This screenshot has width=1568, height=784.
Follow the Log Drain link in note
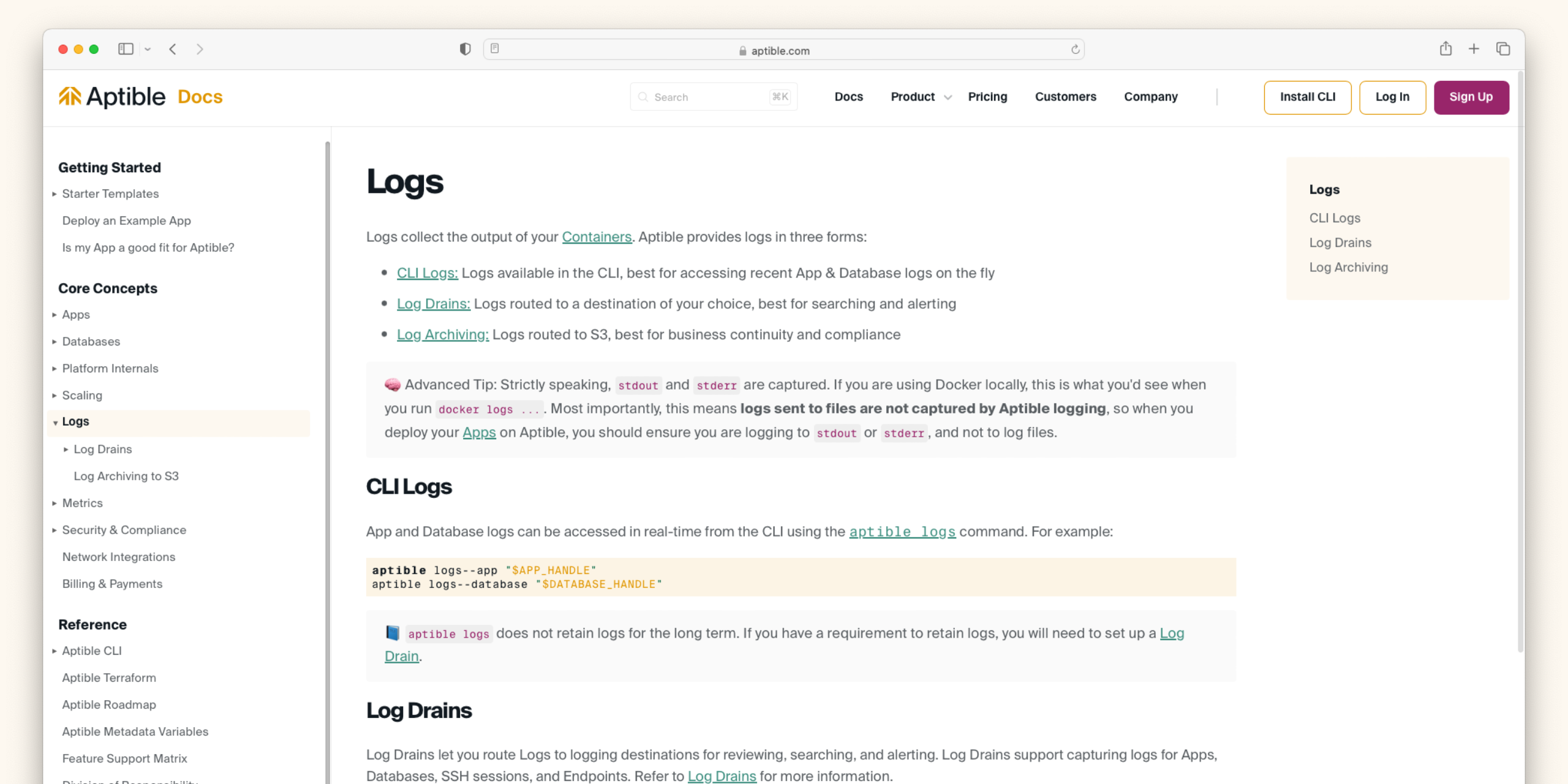[1172, 633]
